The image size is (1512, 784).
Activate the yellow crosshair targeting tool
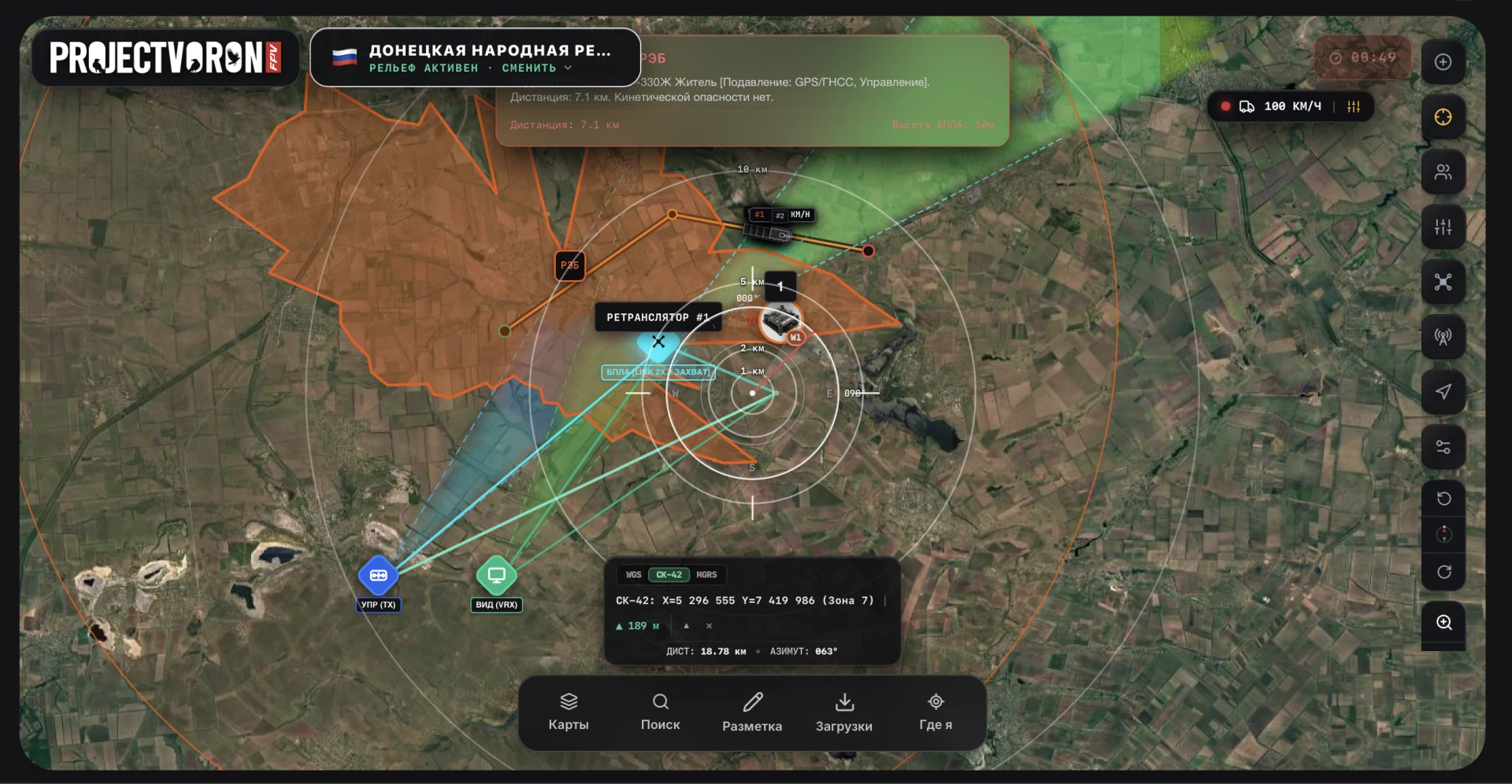click(1443, 117)
